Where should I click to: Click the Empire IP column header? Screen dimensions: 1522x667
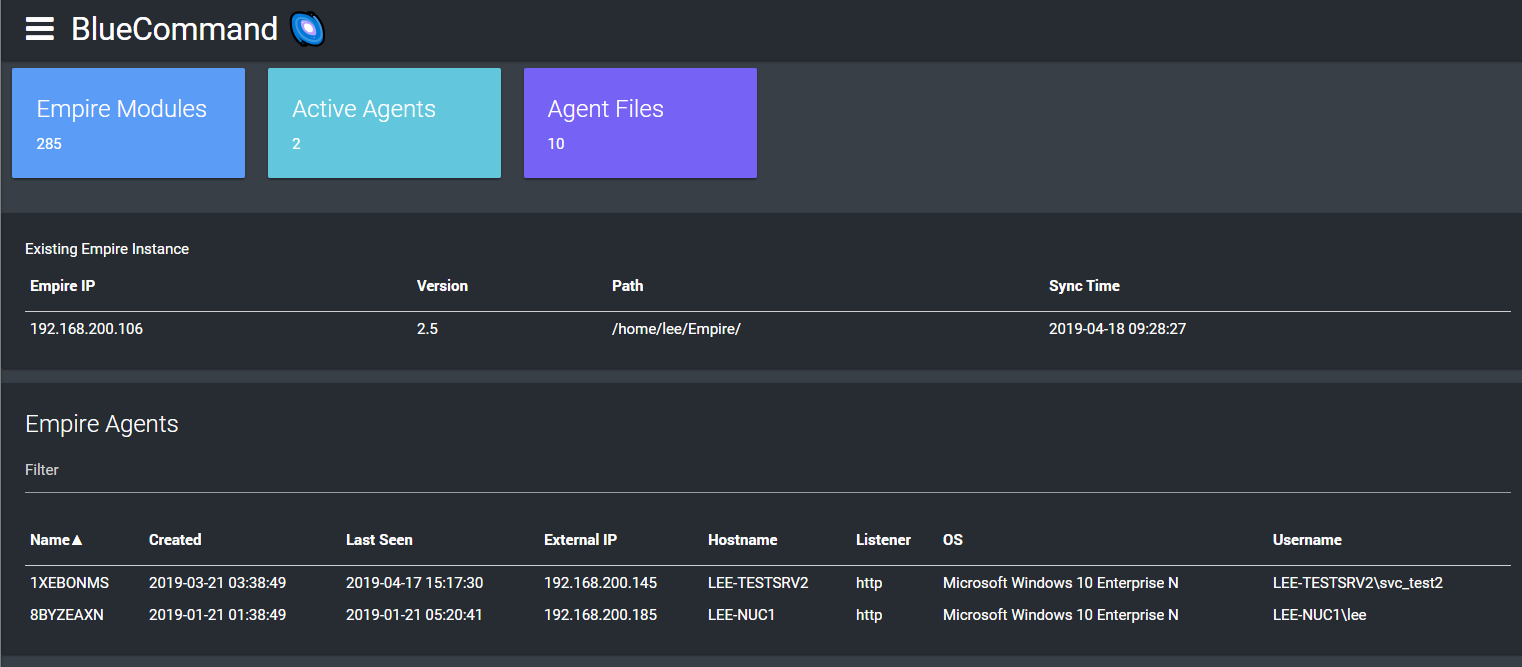(x=63, y=286)
